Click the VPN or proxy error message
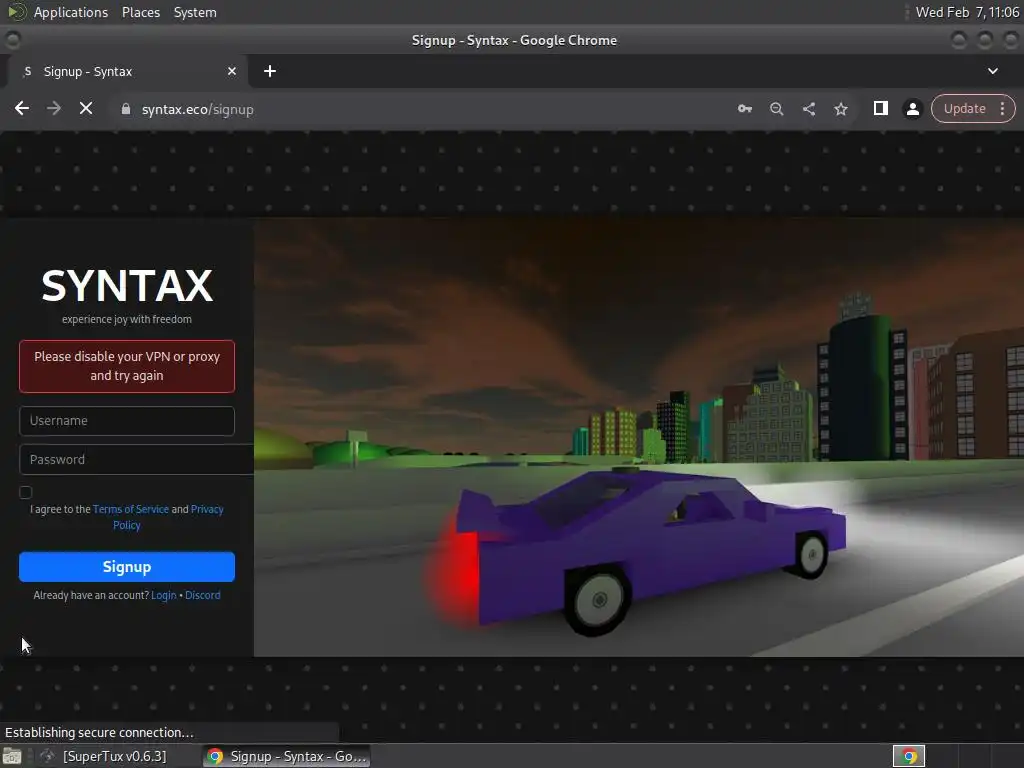The width and height of the screenshot is (1024, 768). coord(127,366)
